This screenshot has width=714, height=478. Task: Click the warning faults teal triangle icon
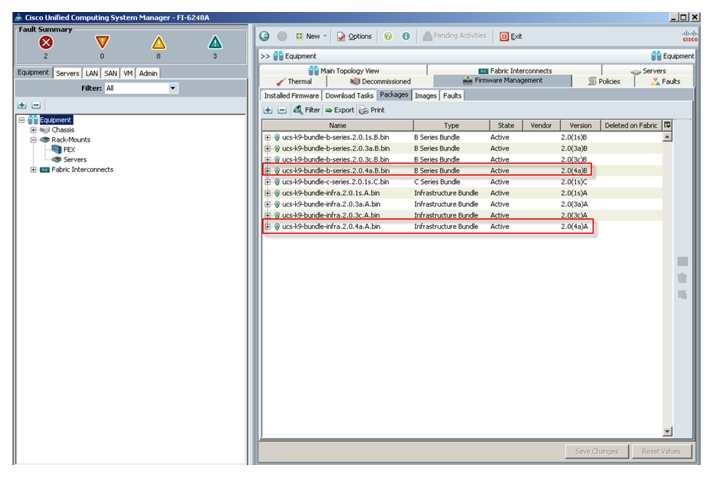tap(215, 43)
